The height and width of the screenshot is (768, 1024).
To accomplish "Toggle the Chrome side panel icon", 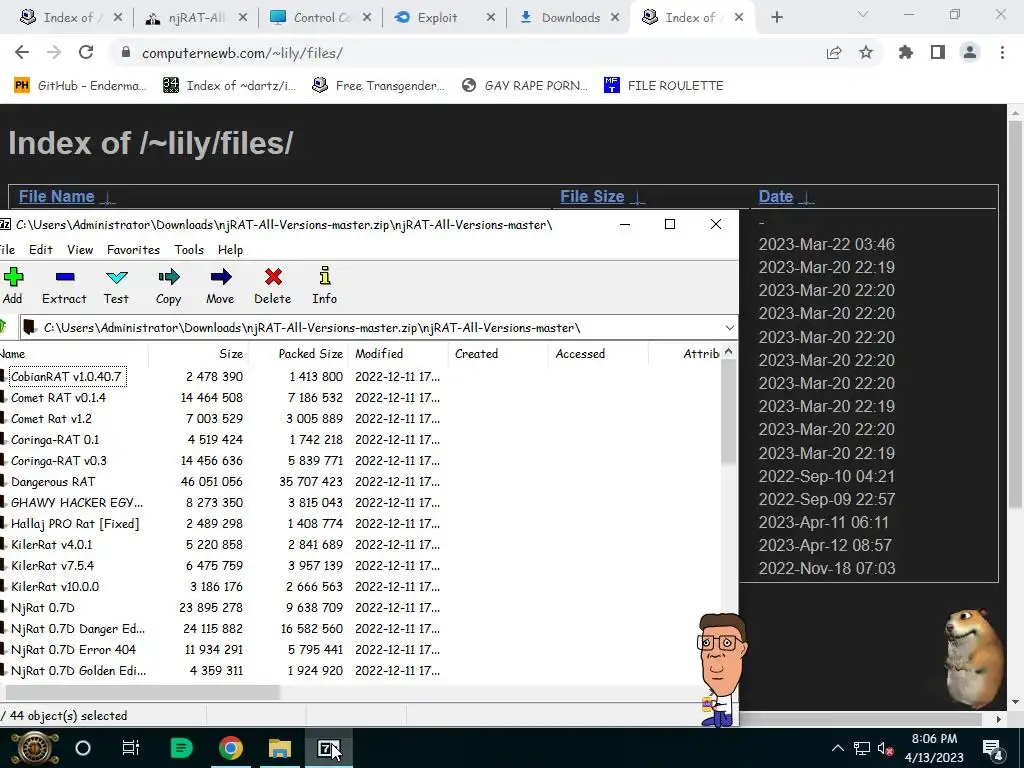I will pos(938,52).
